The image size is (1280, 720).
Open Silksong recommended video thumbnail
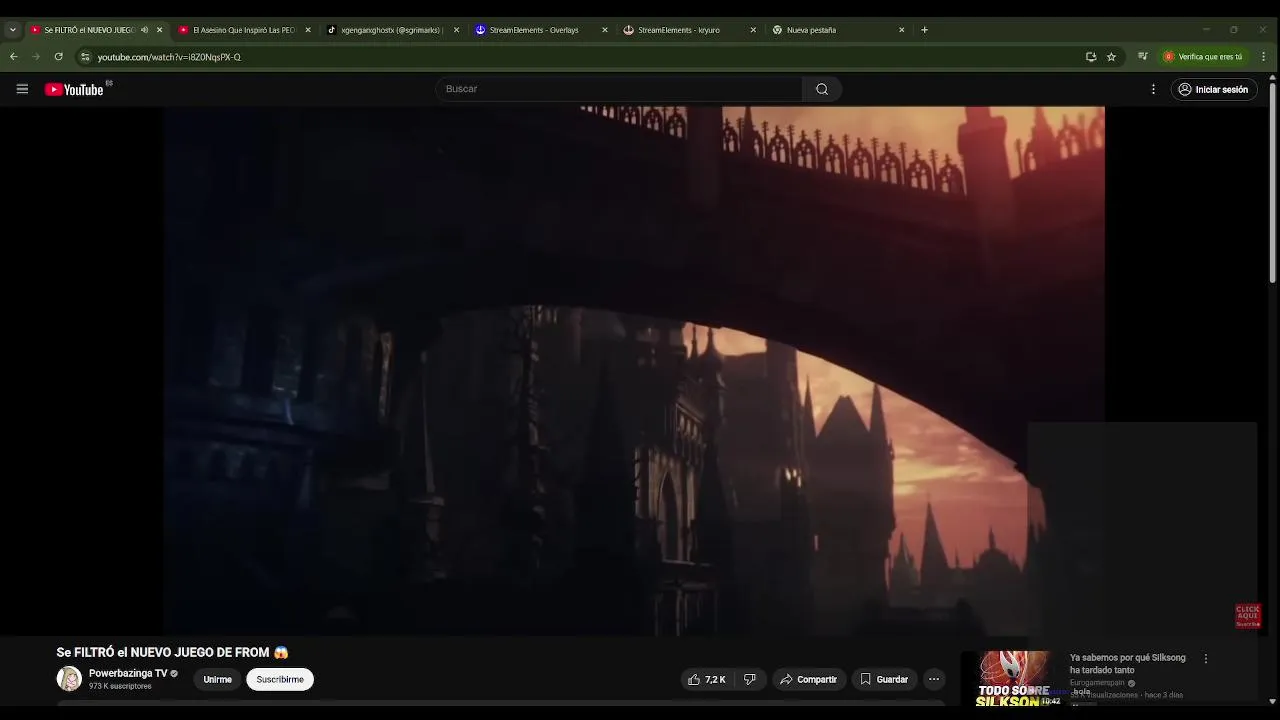coord(1011,679)
